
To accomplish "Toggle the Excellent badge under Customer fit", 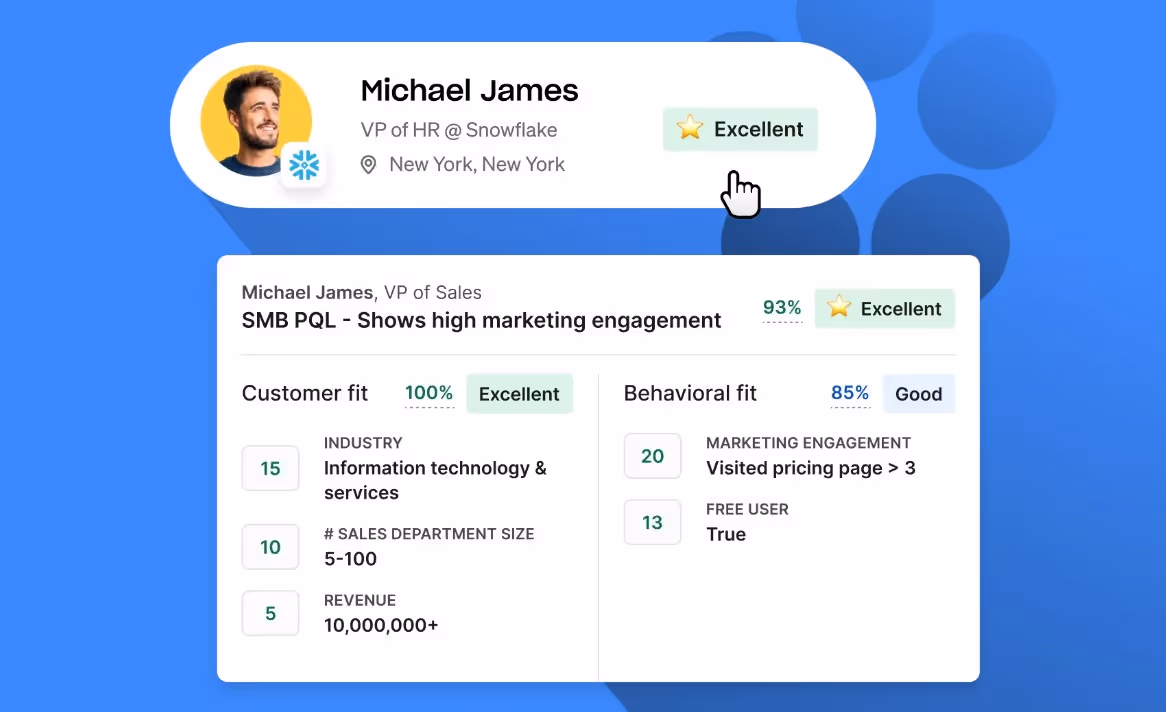I will [x=519, y=393].
